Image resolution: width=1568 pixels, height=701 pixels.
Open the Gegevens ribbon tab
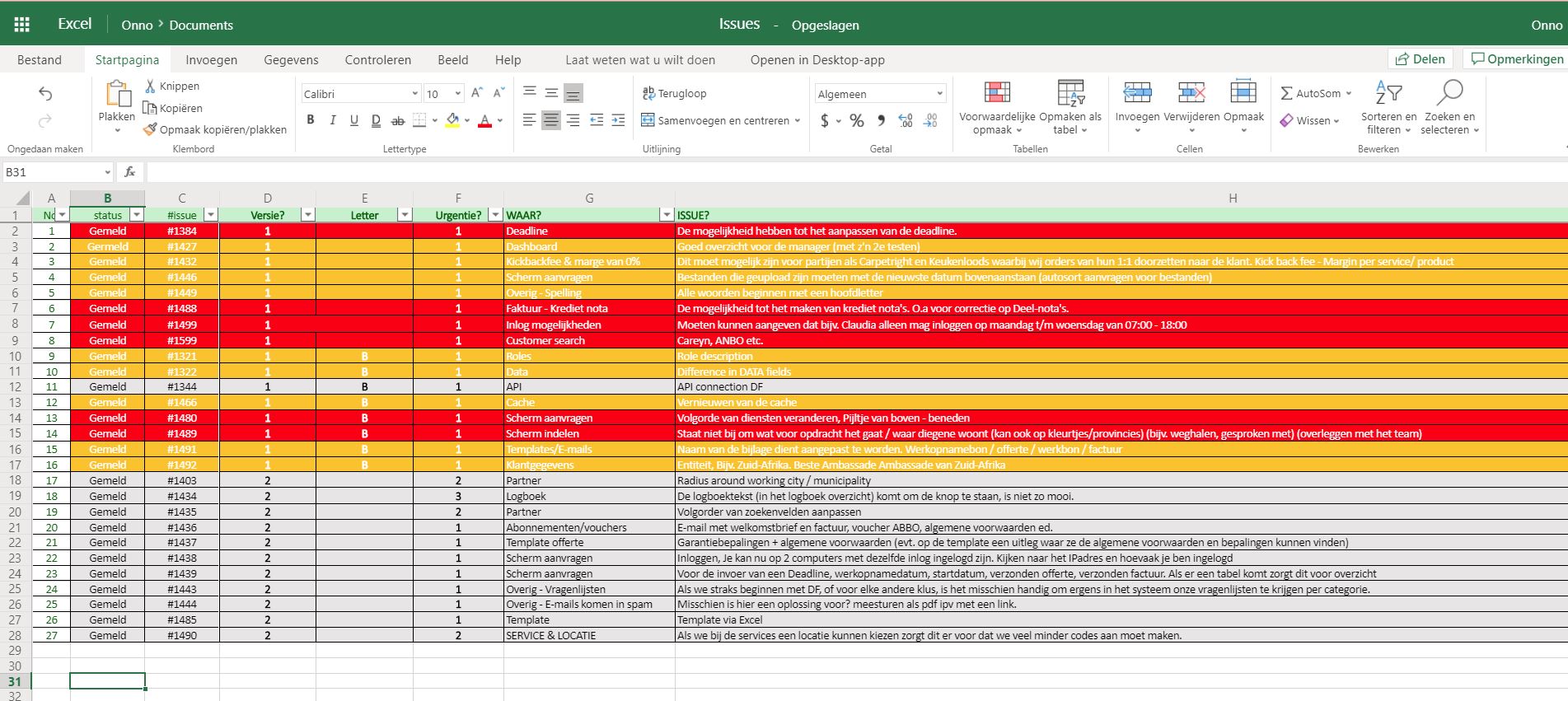point(291,59)
